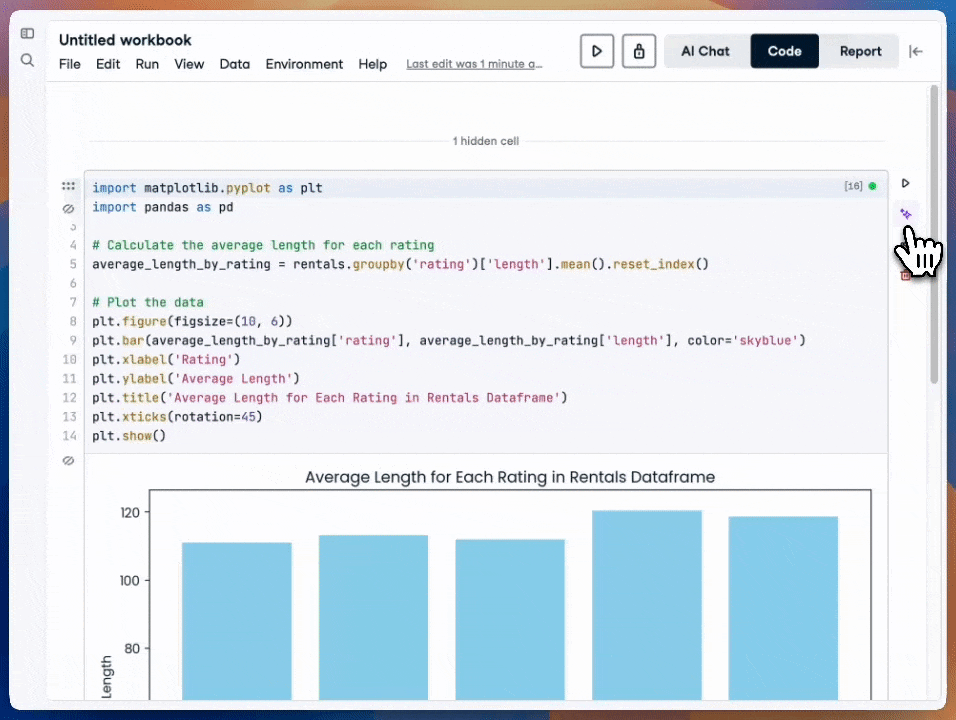Open the File menu
The width and height of the screenshot is (956, 720).
pyautogui.click(x=70, y=64)
